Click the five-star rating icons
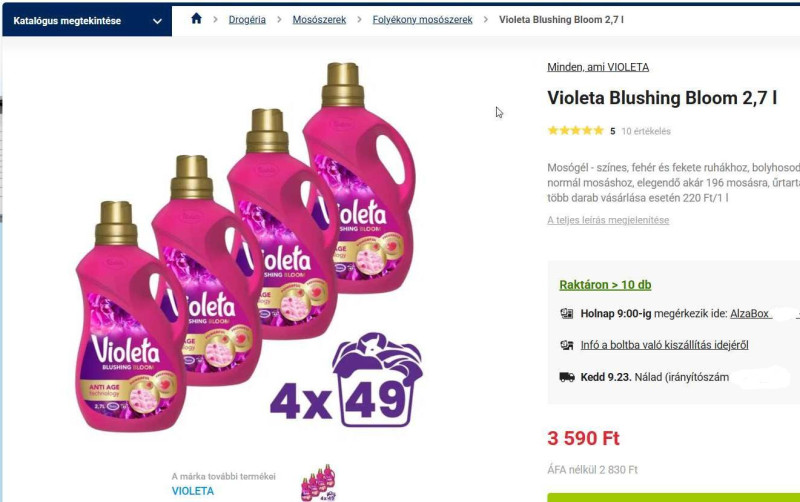 coord(576,131)
